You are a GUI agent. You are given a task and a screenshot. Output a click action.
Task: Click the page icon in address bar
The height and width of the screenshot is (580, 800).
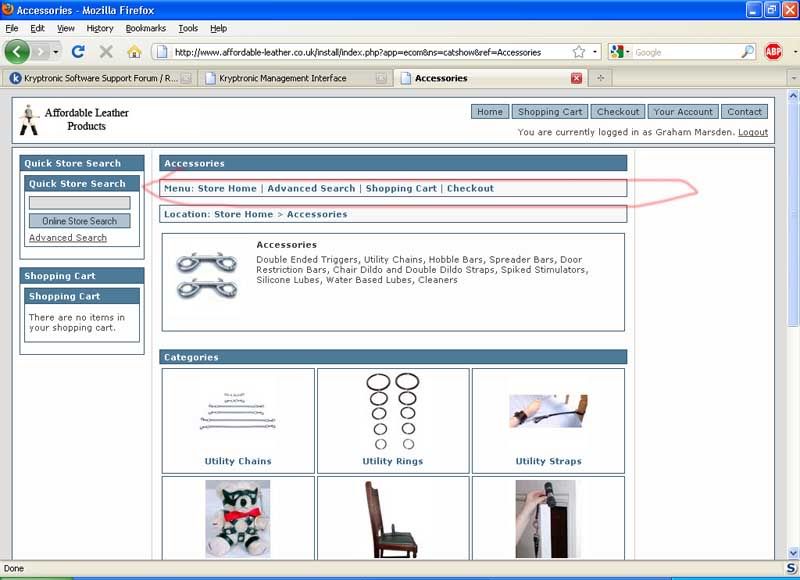(162, 52)
